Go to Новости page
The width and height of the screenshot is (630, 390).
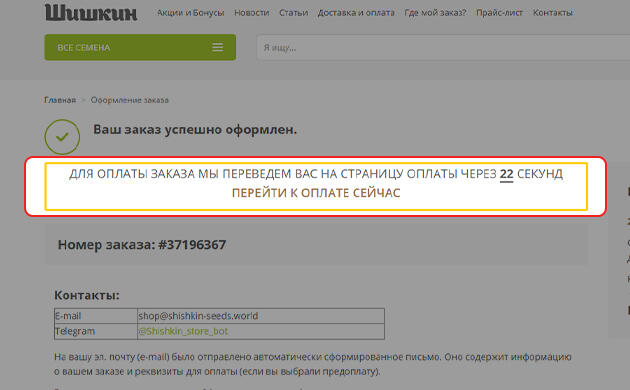click(x=252, y=13)
